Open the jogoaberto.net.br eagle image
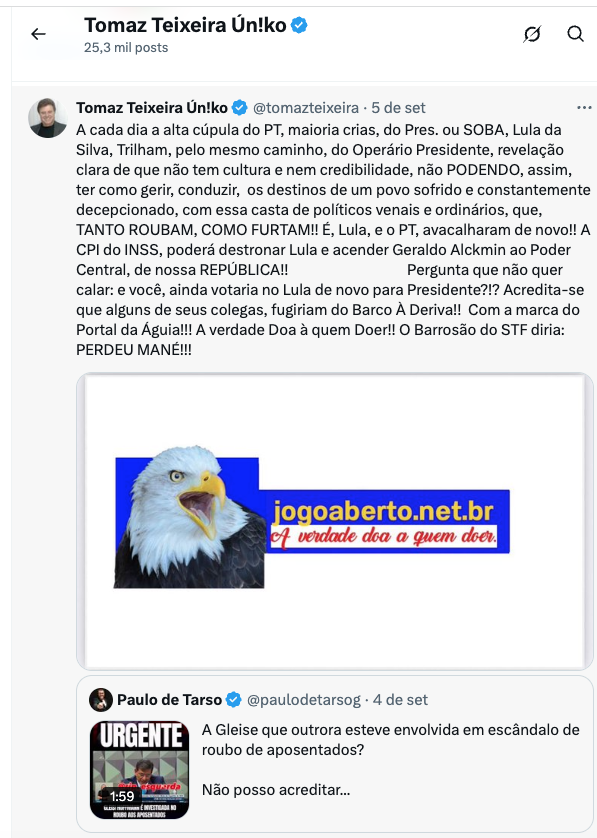The width and height of the screenshot is (597, 838). pyautogui.click(x=335, y=521)
